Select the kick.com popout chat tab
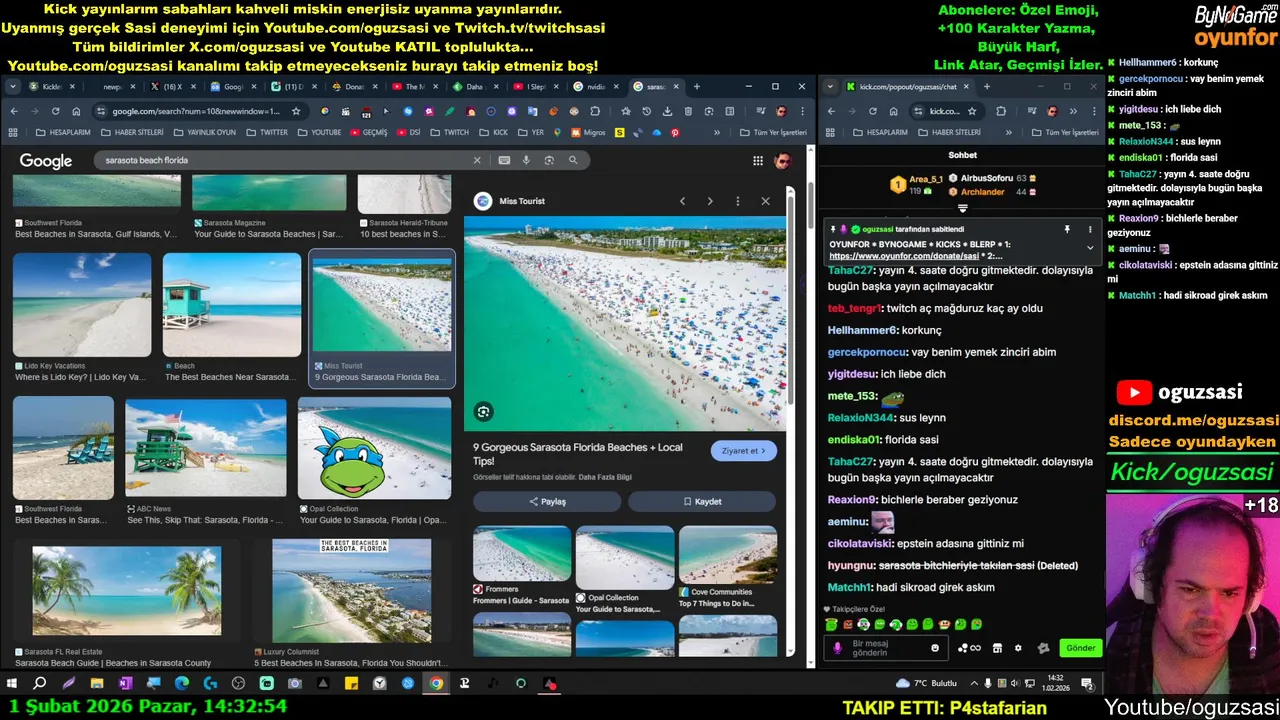The height and width of the screenshot is (720, 1280). tap(907, 87)
